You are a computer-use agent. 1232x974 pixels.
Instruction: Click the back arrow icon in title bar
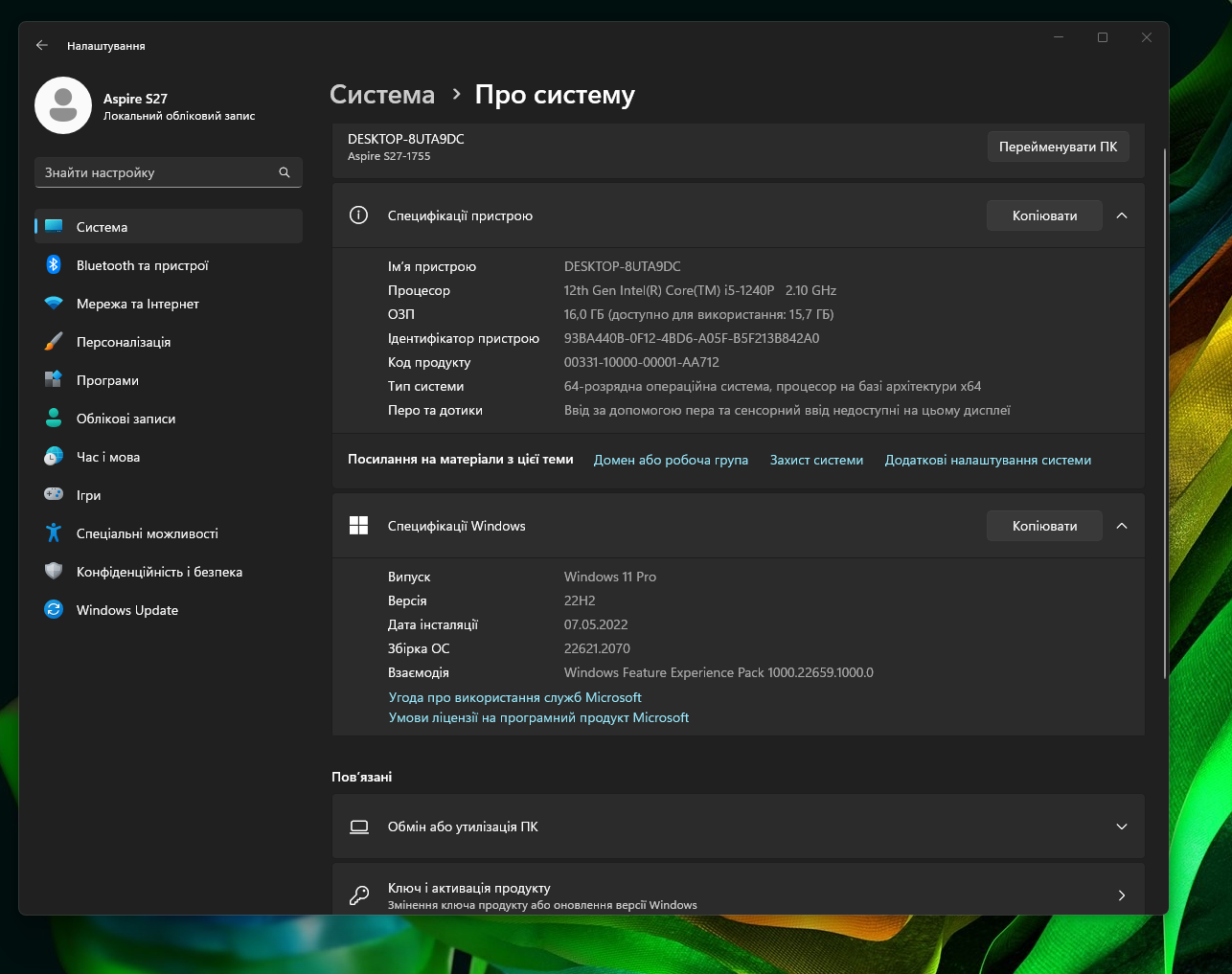pyautogui.click(x=41, y=45)
